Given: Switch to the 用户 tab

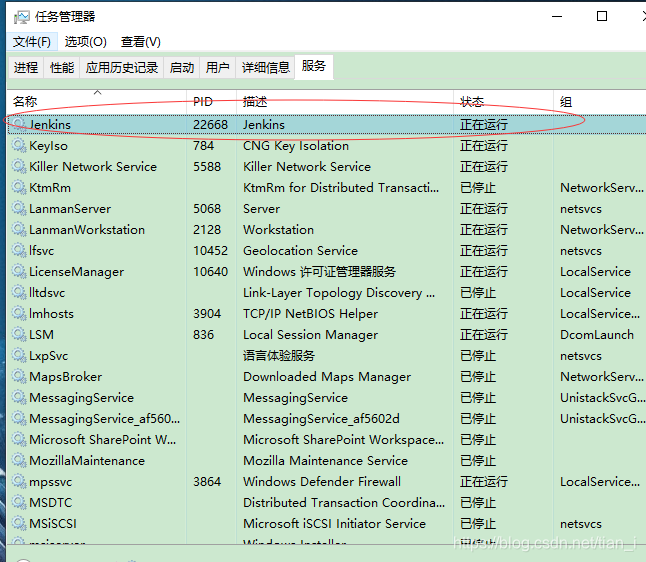Looking at the screenshot, I should coord(218,68).
